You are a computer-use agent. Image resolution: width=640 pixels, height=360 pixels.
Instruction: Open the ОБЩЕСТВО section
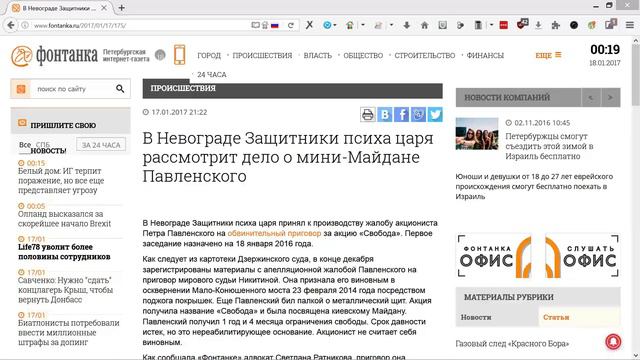tap(363, 56)
